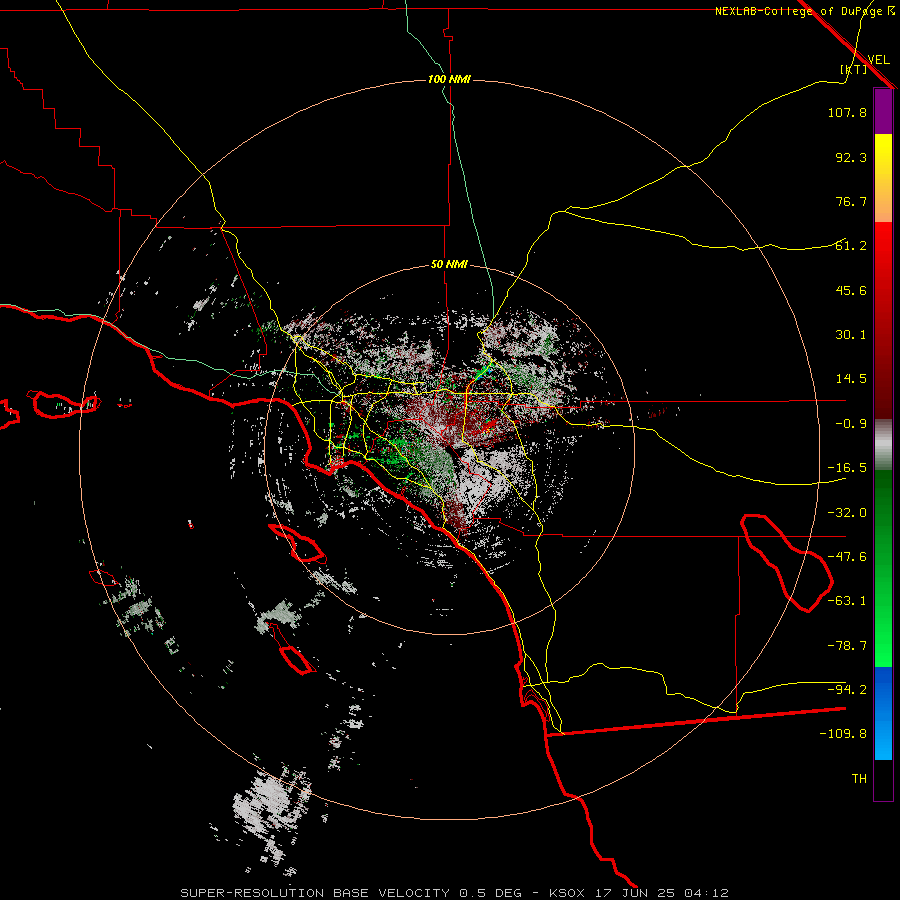900x900 pixels.
Task: Select the -94.2 legend value
Action: point(847,690)
